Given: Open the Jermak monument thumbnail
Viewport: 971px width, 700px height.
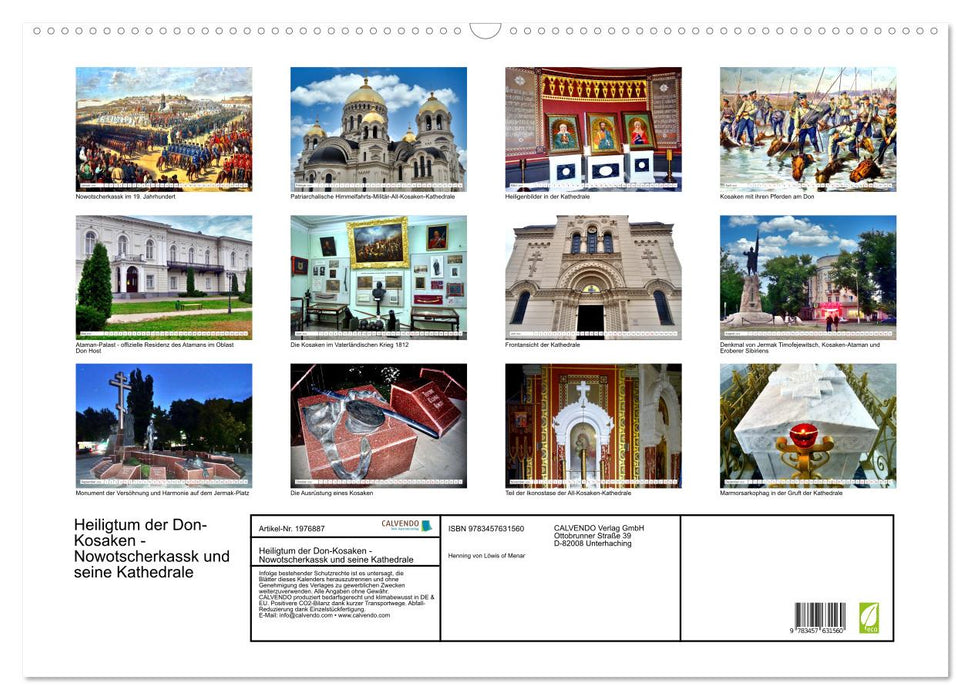Looking at the screenshot, I should pos(809,277).
